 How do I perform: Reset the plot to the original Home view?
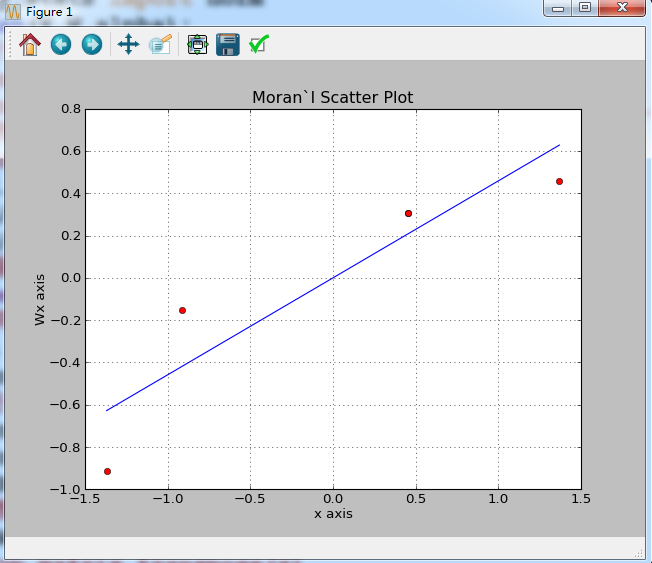(30, 44)
